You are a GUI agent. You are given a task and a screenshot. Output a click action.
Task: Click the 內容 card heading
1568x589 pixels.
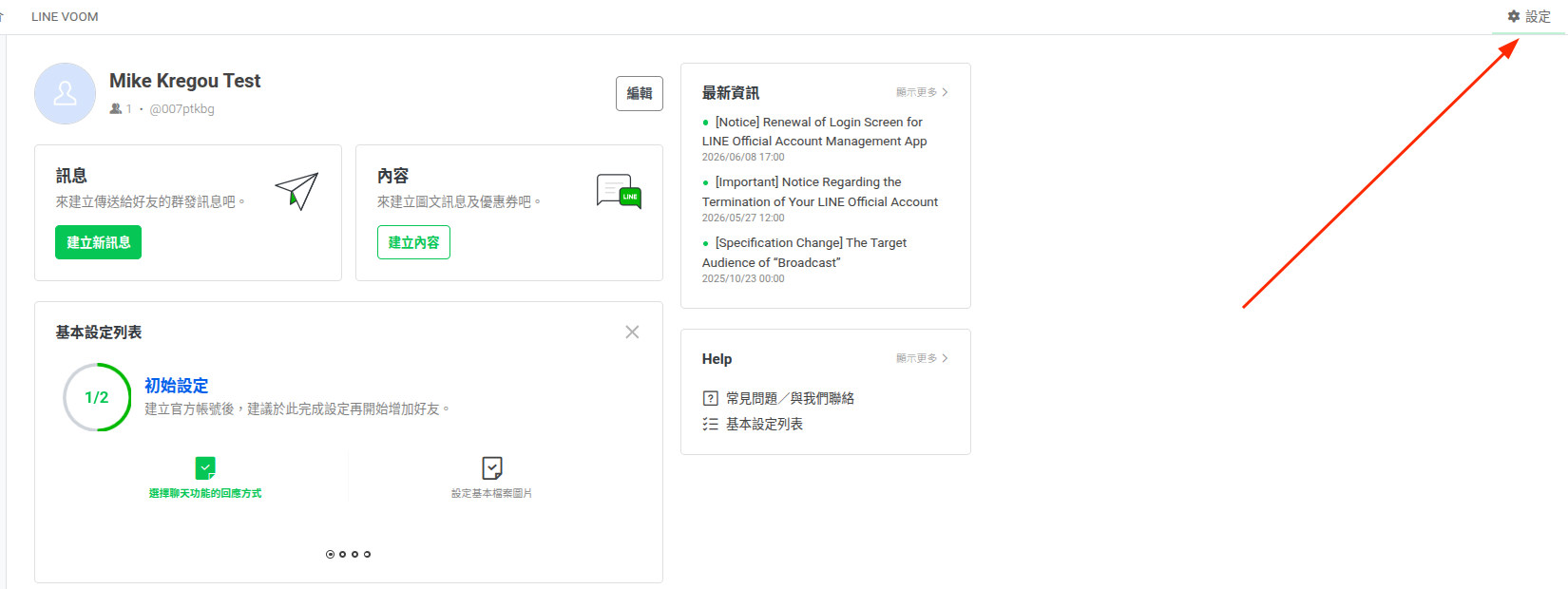pos(392,176)
